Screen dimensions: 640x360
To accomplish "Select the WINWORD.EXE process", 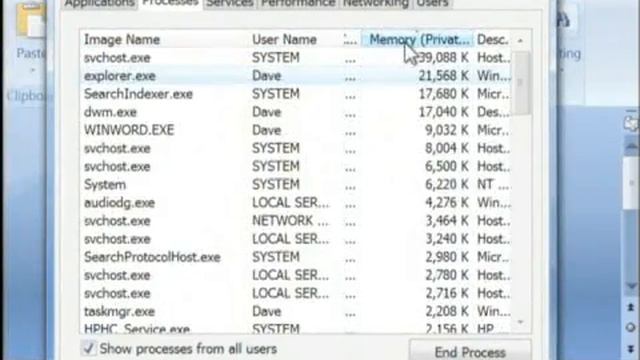I will (x=296, y=130).
